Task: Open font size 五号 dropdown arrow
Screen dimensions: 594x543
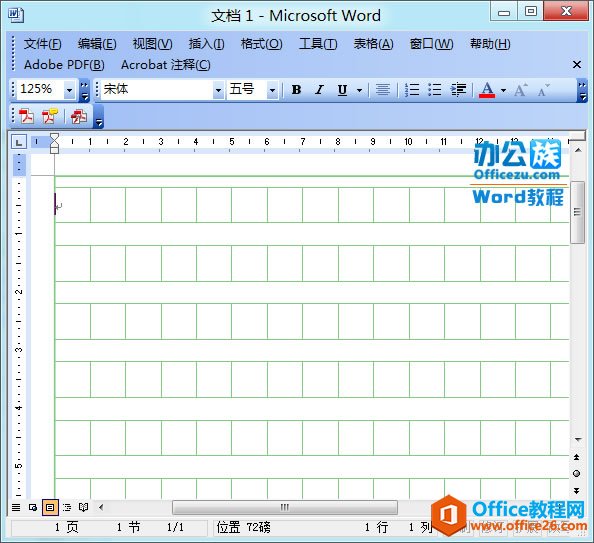Action: pyautogui.click(x=272, y=91)
